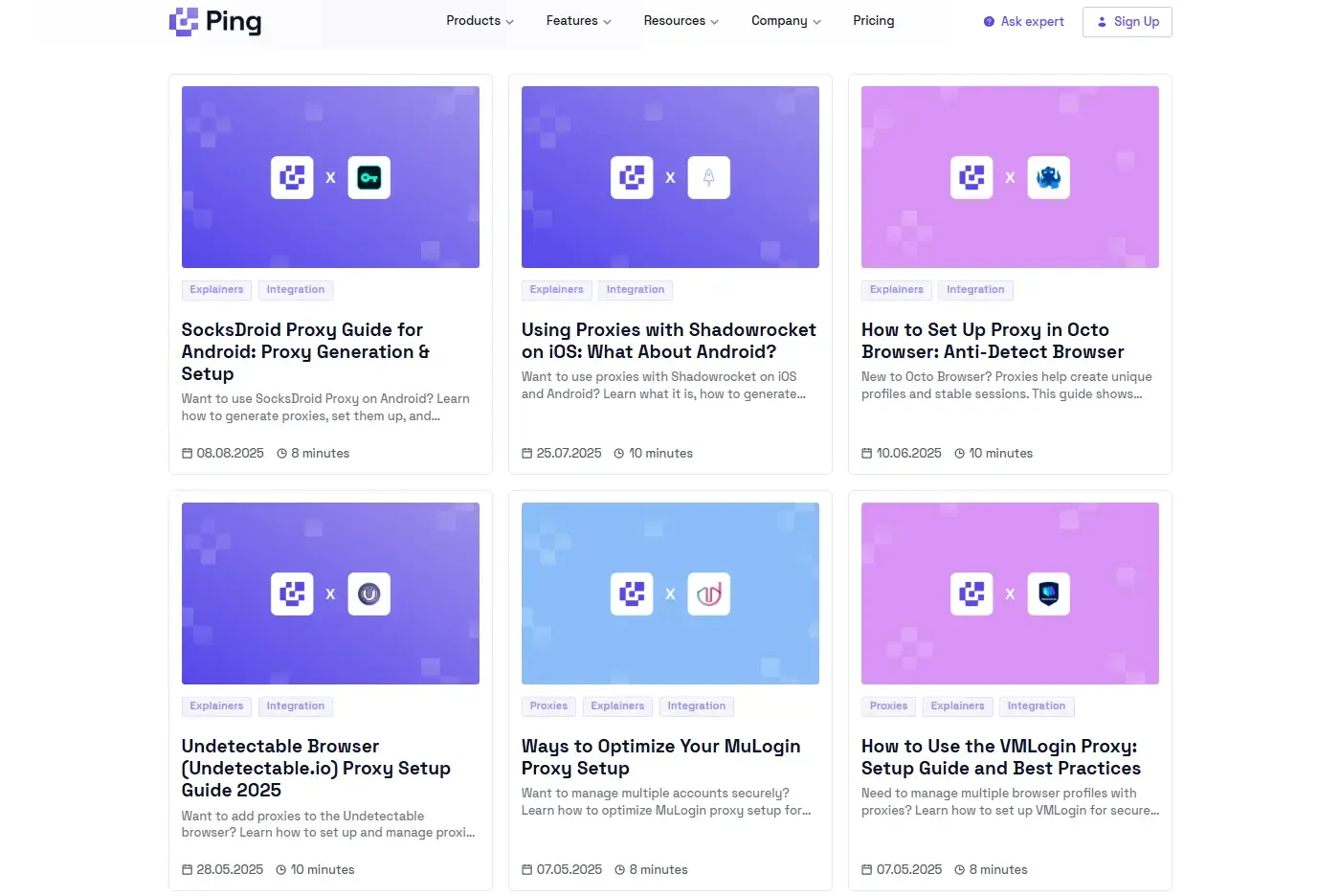Viewport: 1340px width, 896px height.
Task: Open How to Set Up Proxy in Octo Browser
Action: click(993, 341)
